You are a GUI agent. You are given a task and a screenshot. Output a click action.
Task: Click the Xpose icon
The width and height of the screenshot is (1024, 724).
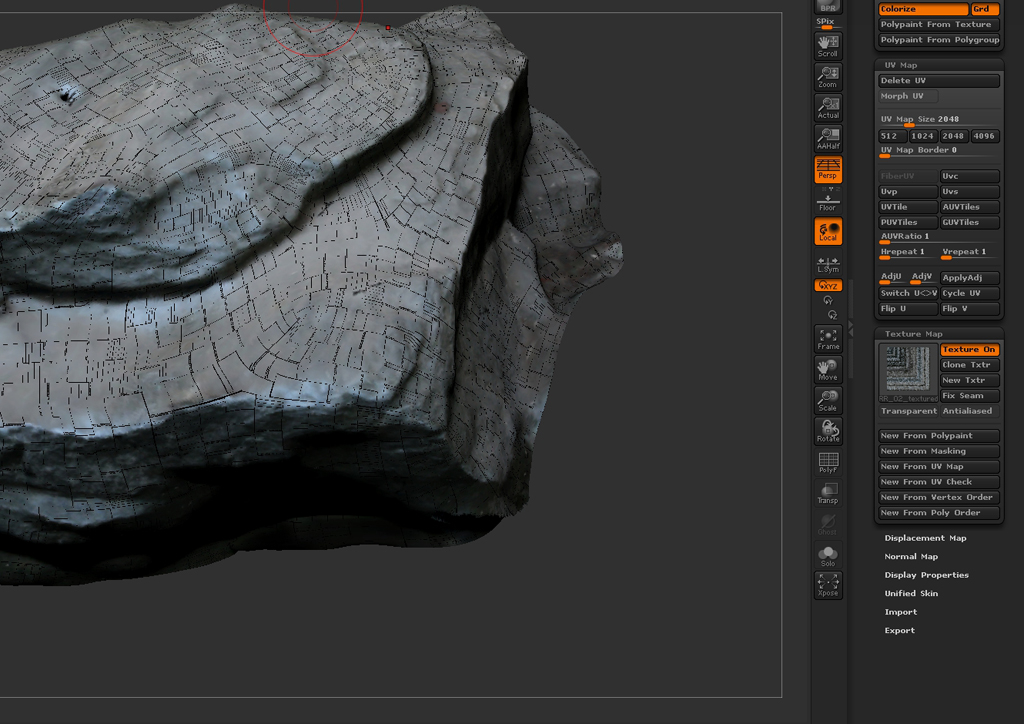pyautogui.click(x=828, y=586)
